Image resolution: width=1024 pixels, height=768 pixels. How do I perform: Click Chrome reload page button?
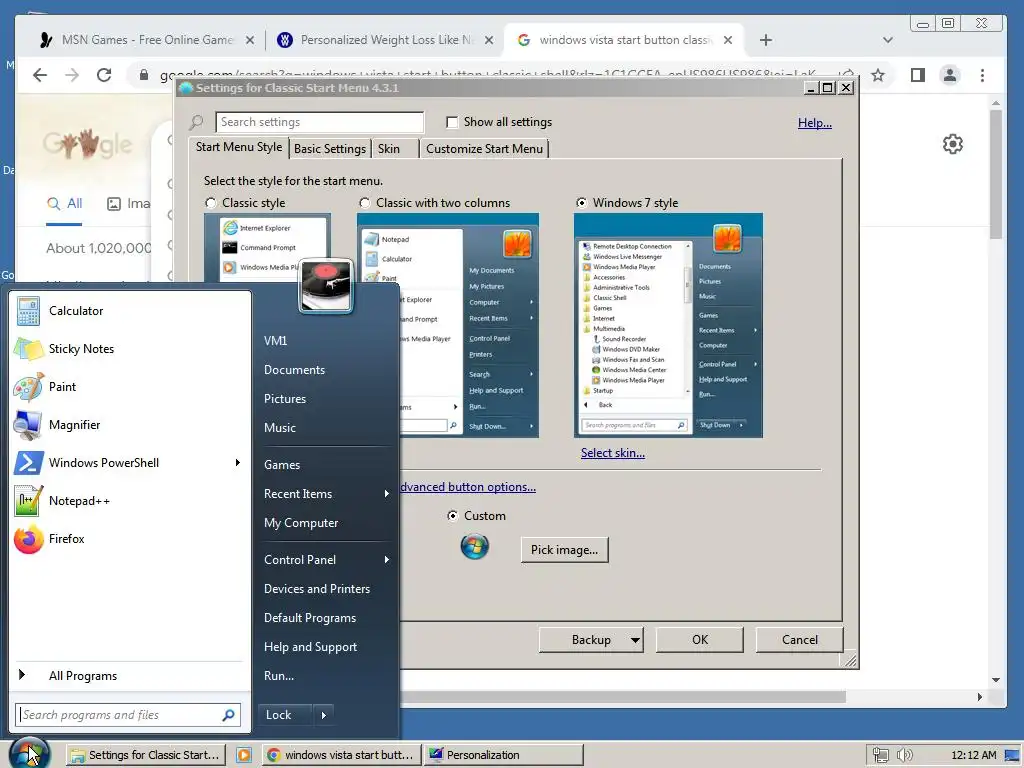pyautogui.click(x=104, y=75)
